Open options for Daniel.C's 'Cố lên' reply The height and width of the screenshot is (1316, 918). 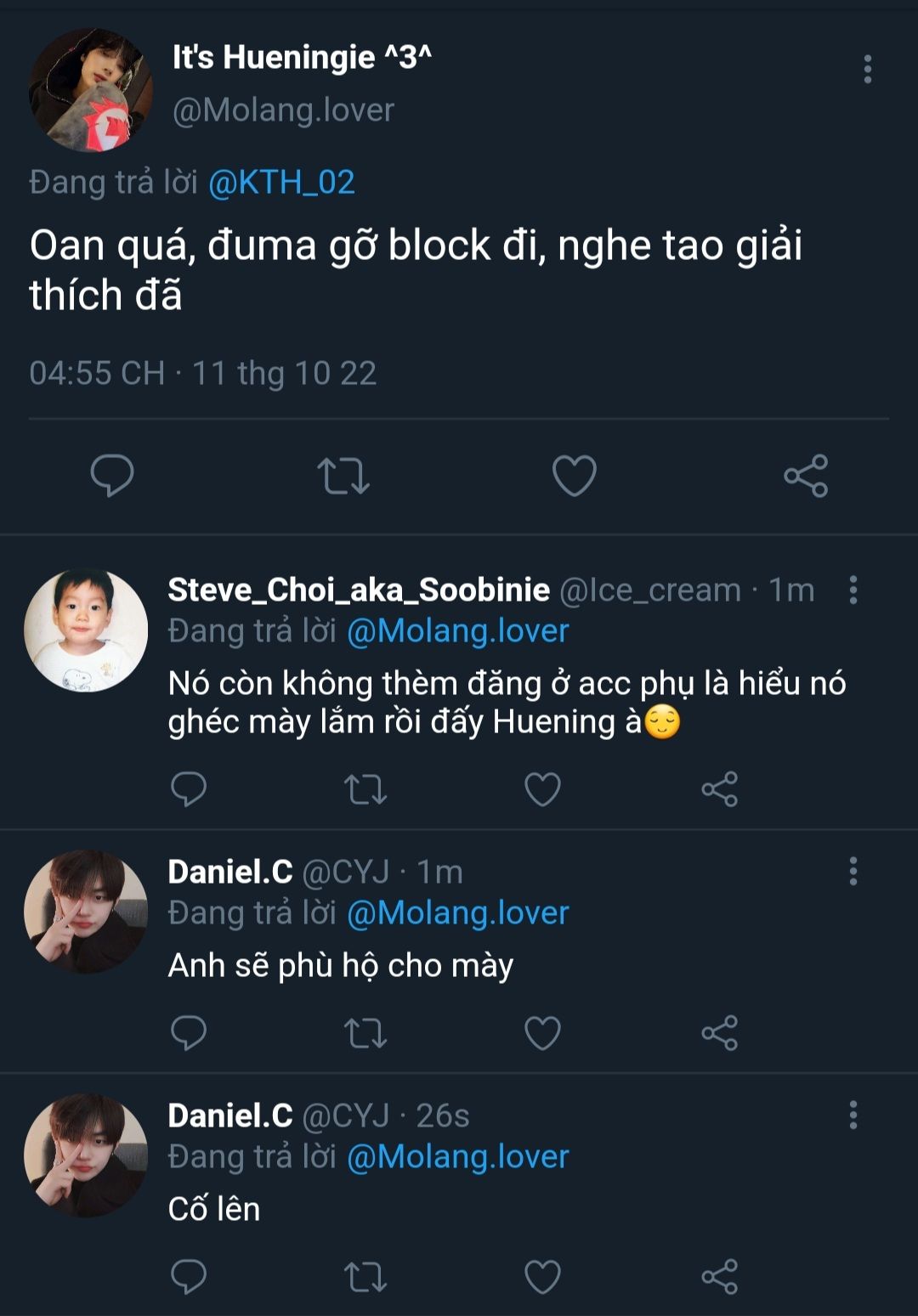[x=853, y=1115]
